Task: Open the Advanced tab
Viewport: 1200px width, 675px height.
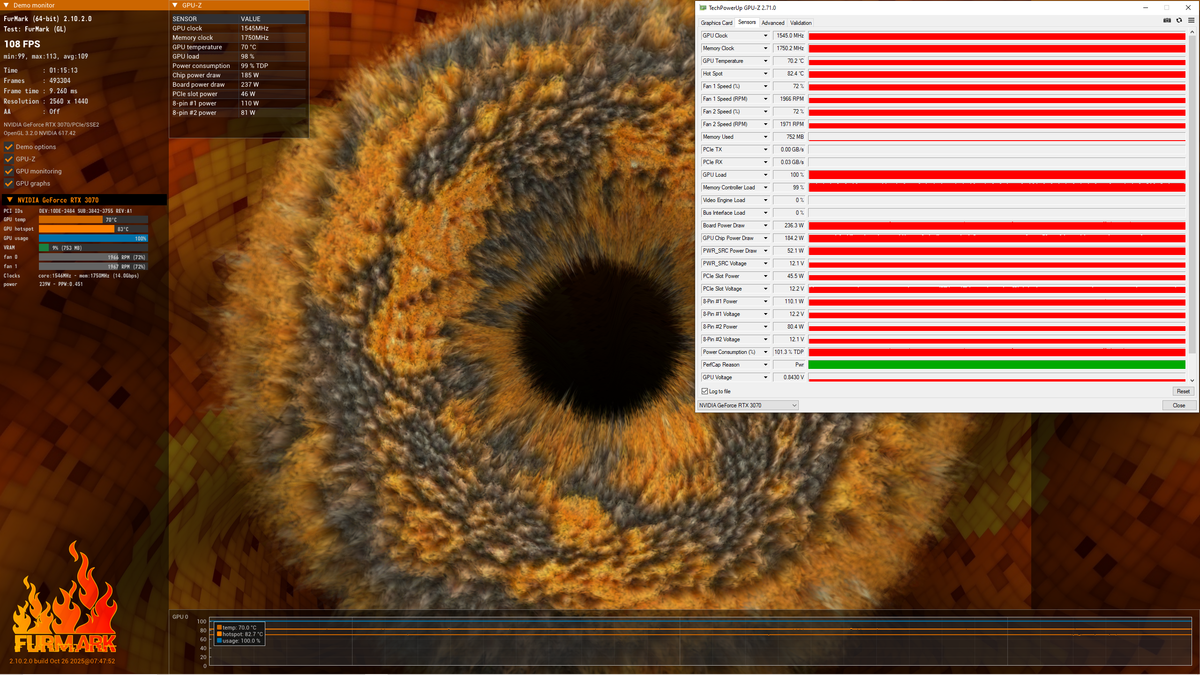Action: (x=773, y=22)
